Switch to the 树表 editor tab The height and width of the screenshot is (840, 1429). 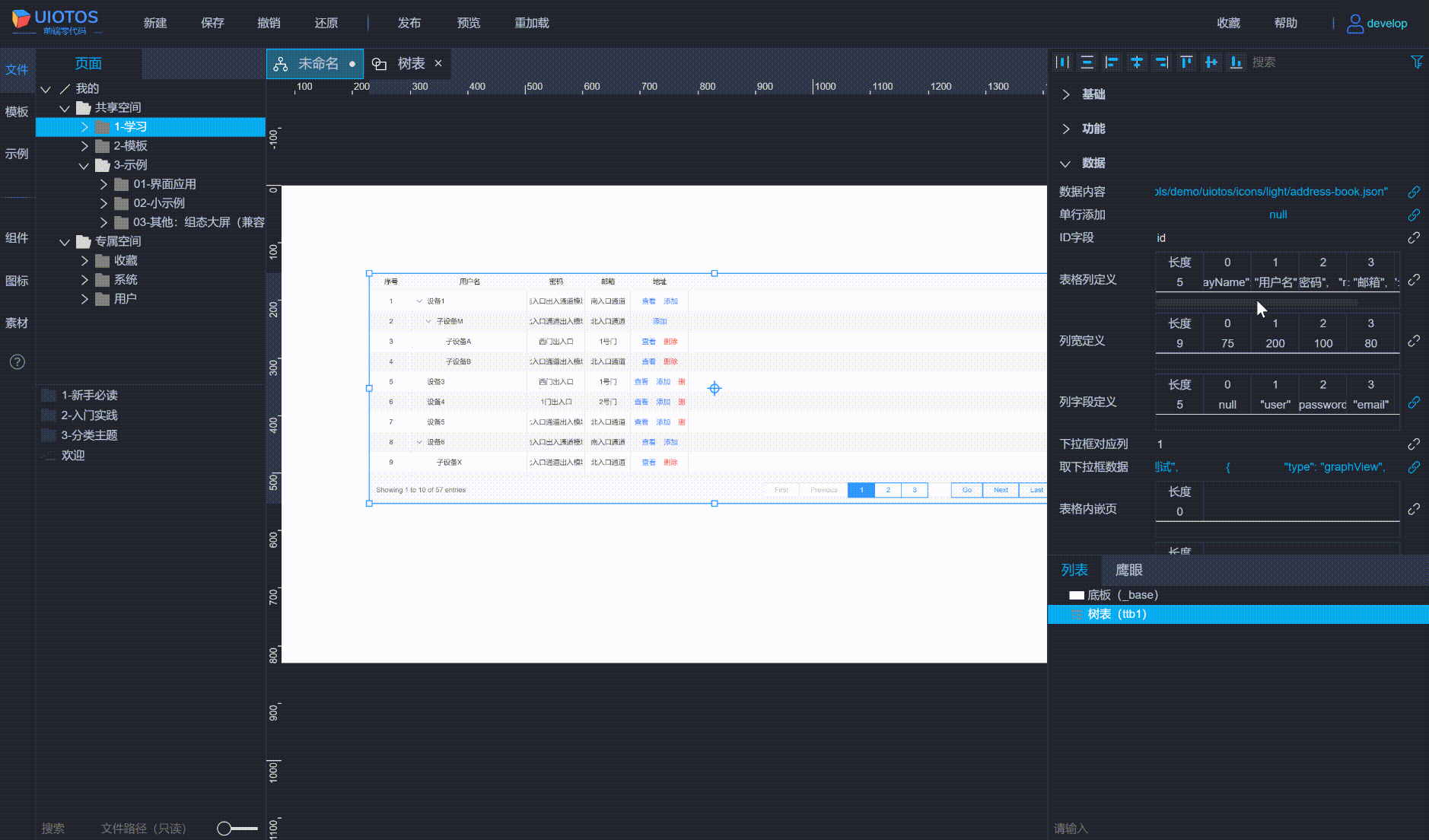[x=411, y=64]
